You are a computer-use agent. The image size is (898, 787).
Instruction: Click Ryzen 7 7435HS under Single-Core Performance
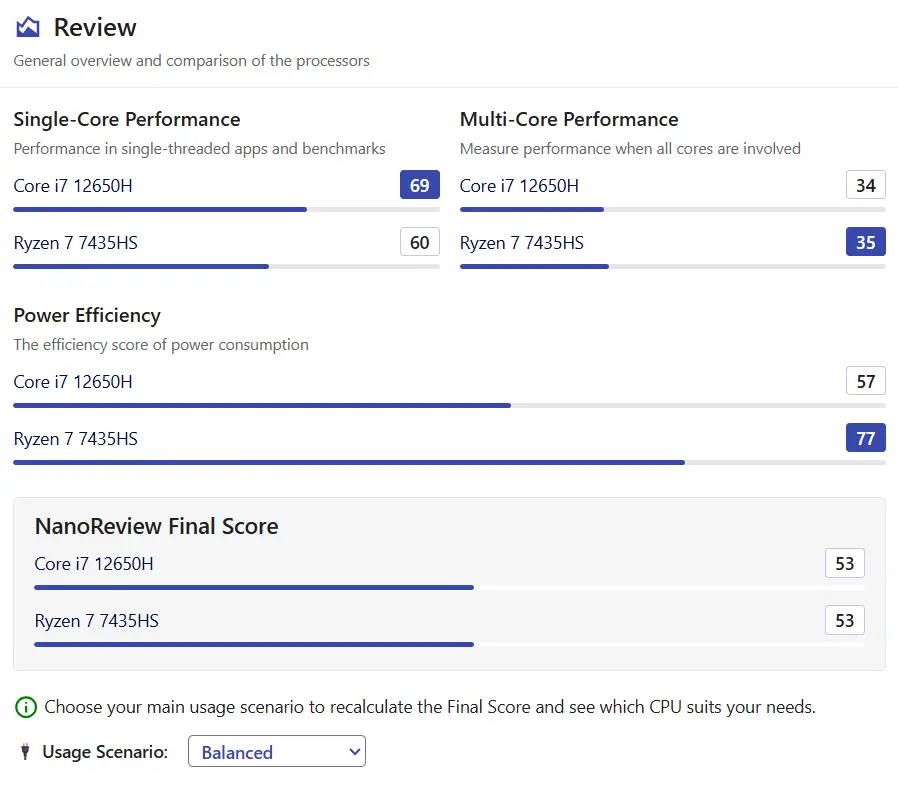coord(76,243)
